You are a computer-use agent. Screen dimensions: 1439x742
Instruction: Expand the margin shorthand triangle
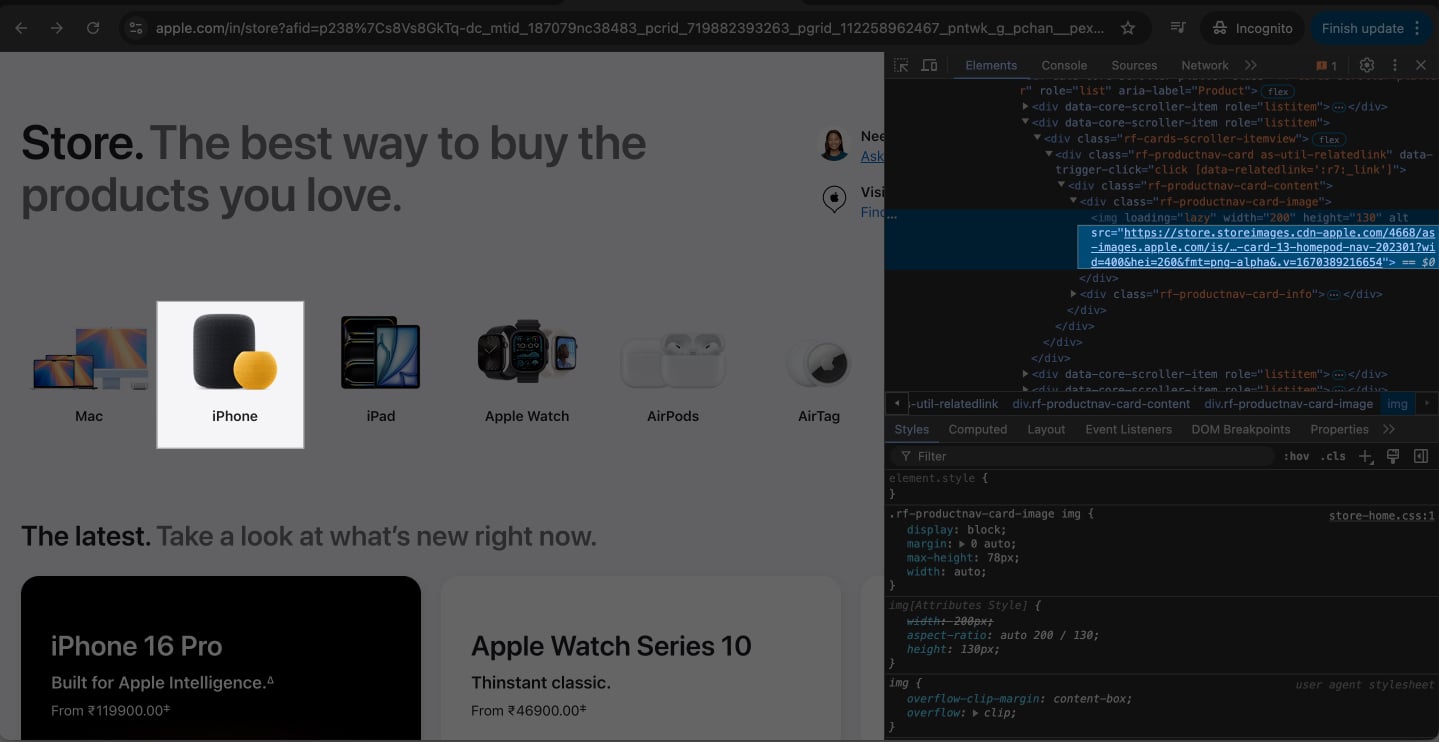962,544
